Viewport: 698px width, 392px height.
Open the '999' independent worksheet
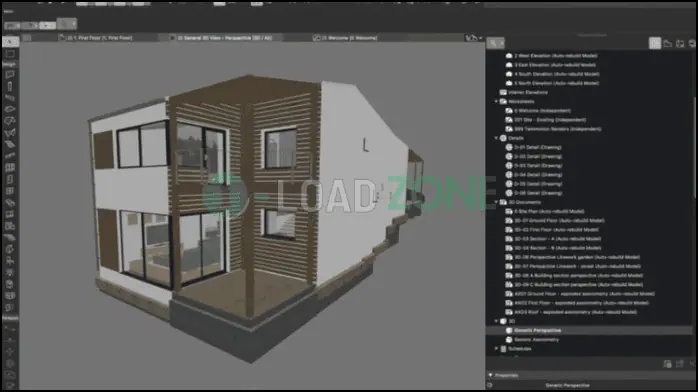pyautogui.click(x=557, y=129)
